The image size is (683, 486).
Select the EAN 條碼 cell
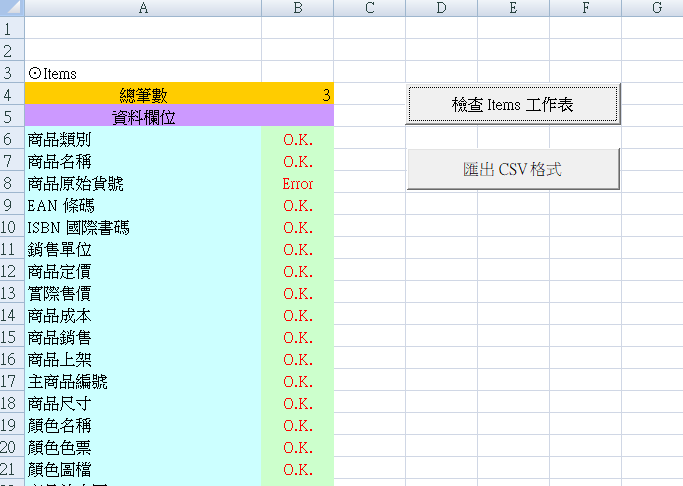143,204
